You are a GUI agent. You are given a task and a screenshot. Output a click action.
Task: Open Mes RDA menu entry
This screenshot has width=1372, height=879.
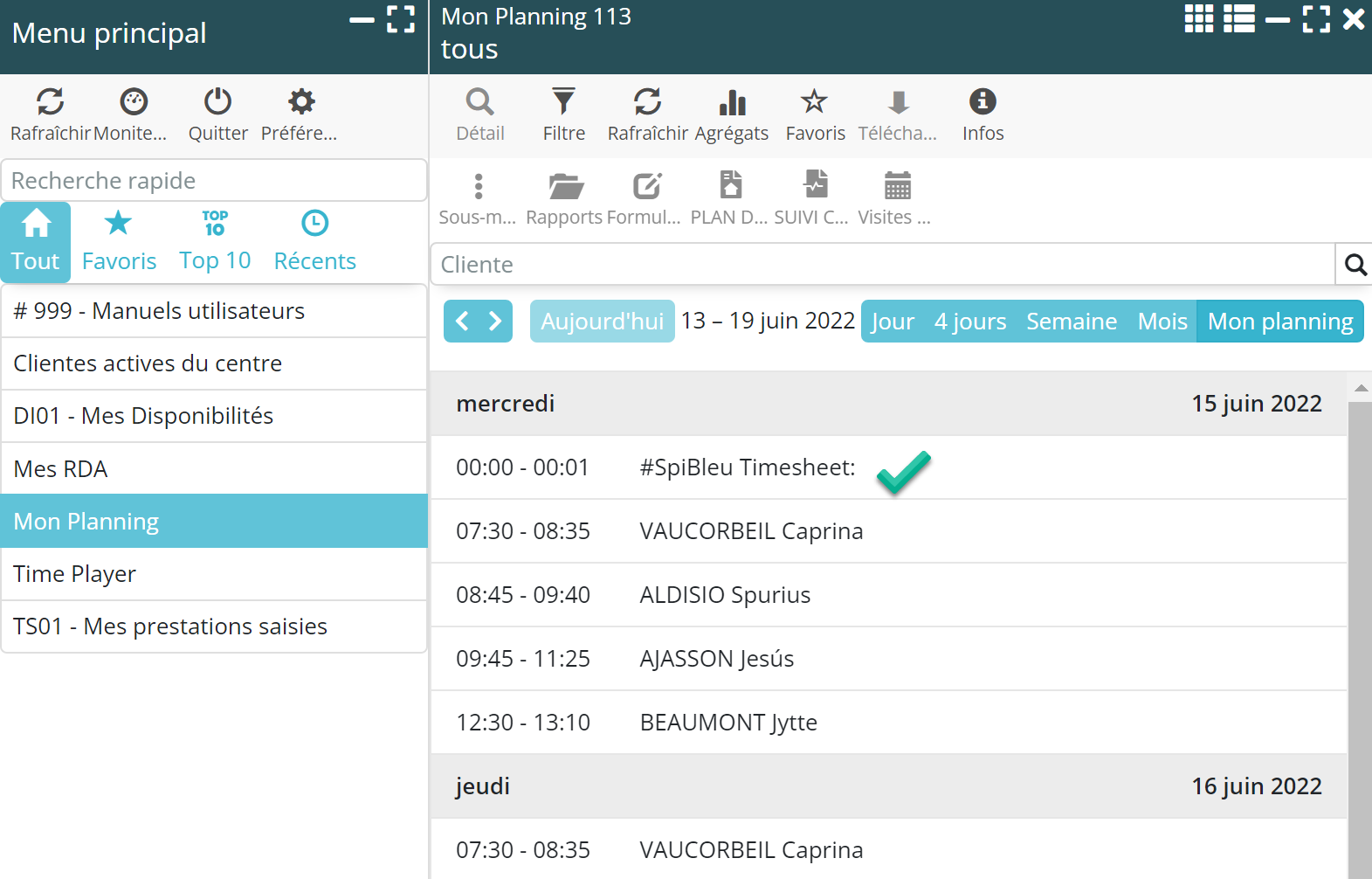coord(214,469)
